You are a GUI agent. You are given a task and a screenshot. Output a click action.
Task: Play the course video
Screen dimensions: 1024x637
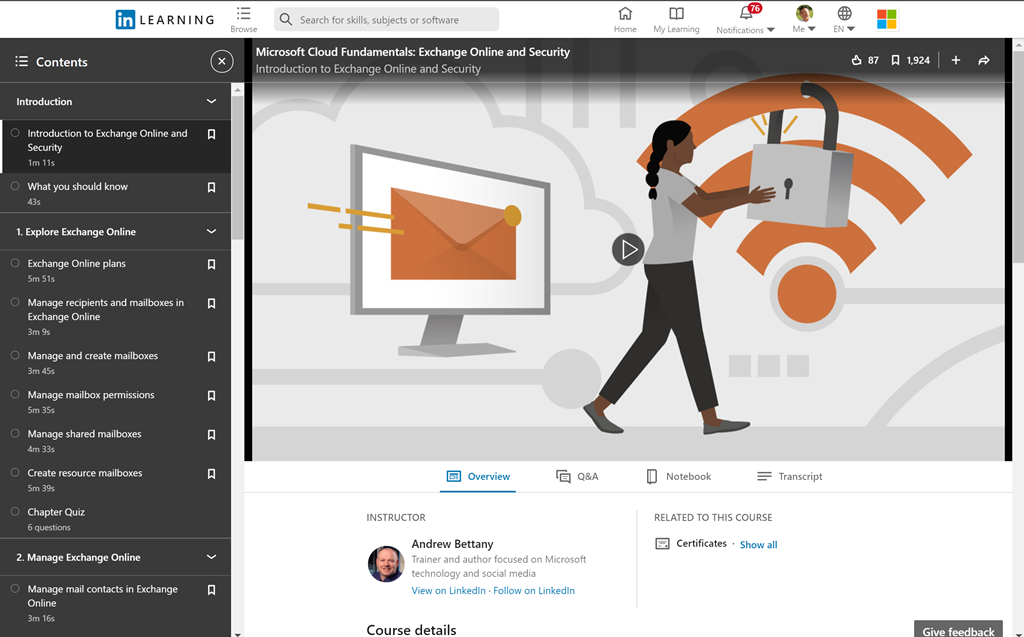(x=627, y=250)
